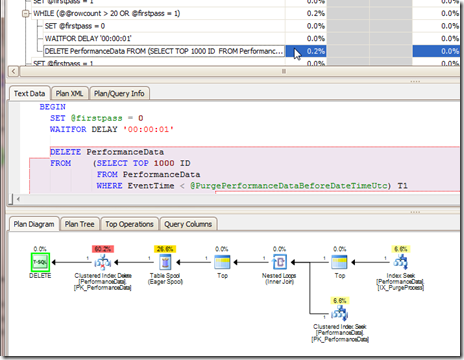Select the Nested Loops (Inner Join) icon
Viewport: 464px width, 360px height.
click(x=279, y=262)
